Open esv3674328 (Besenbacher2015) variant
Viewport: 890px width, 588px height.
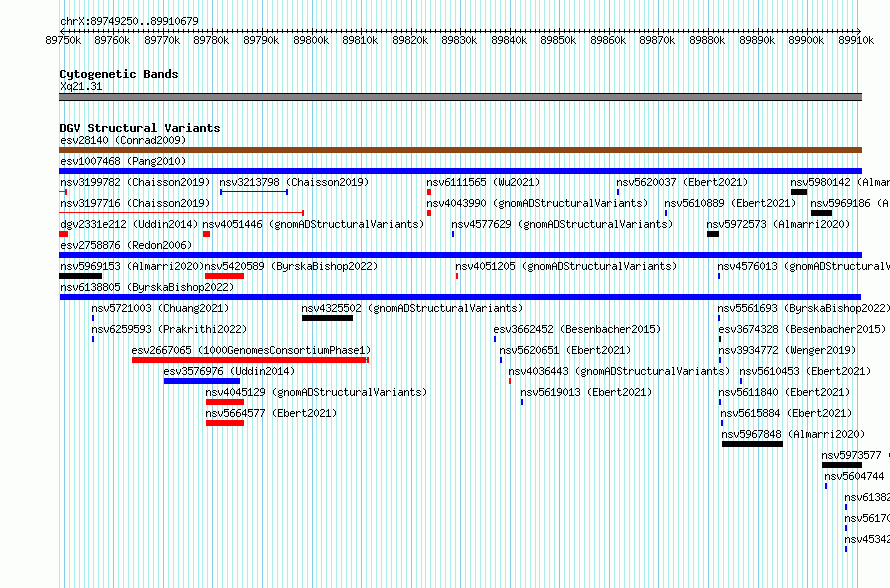click(802, 329)
